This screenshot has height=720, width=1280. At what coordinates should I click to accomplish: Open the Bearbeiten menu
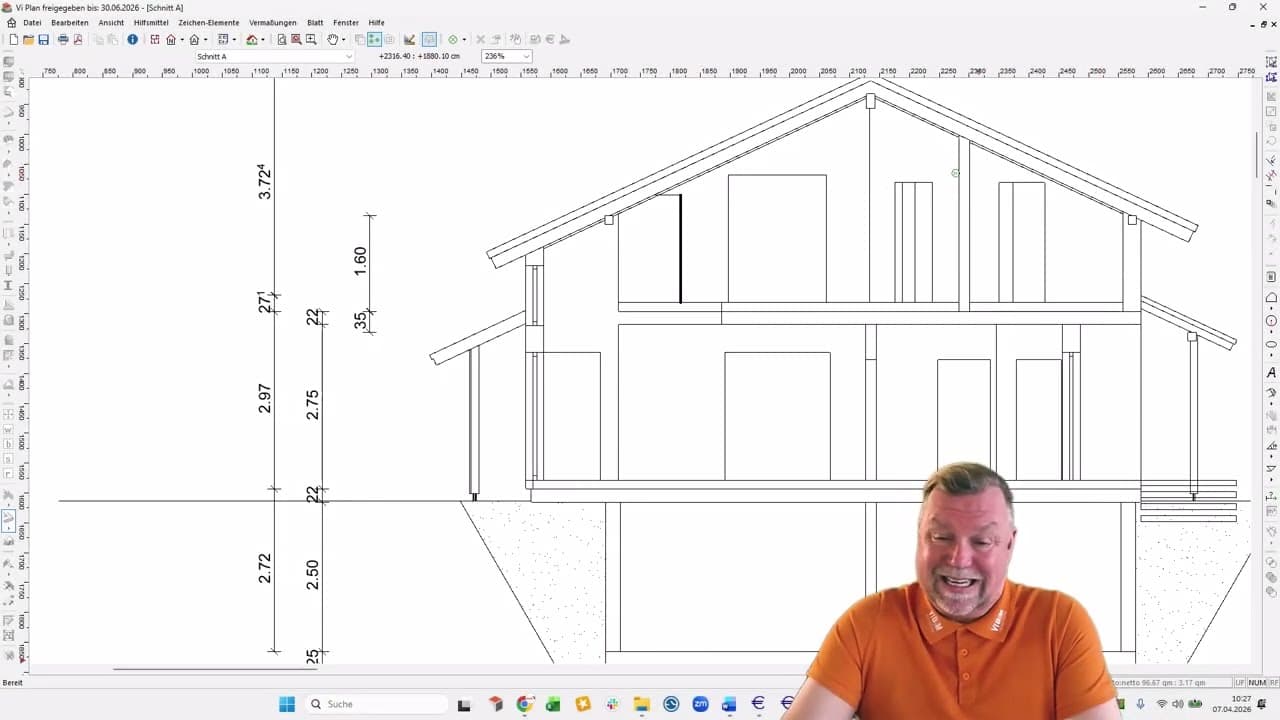pos(70,22)
